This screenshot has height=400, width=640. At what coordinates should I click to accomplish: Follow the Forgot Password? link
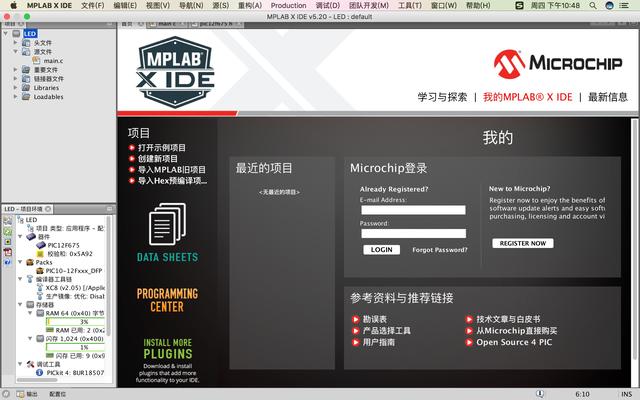tap(440, 250)
